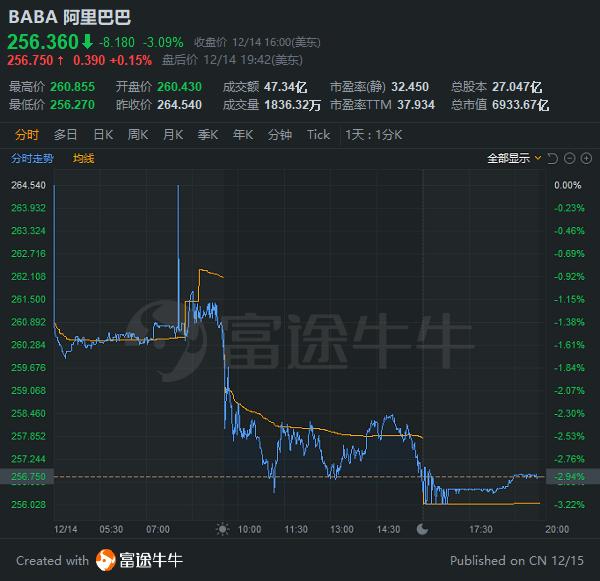Switch to the 分时 tab
This screenshot has height=581, width=600.
(x=27, y=135)
